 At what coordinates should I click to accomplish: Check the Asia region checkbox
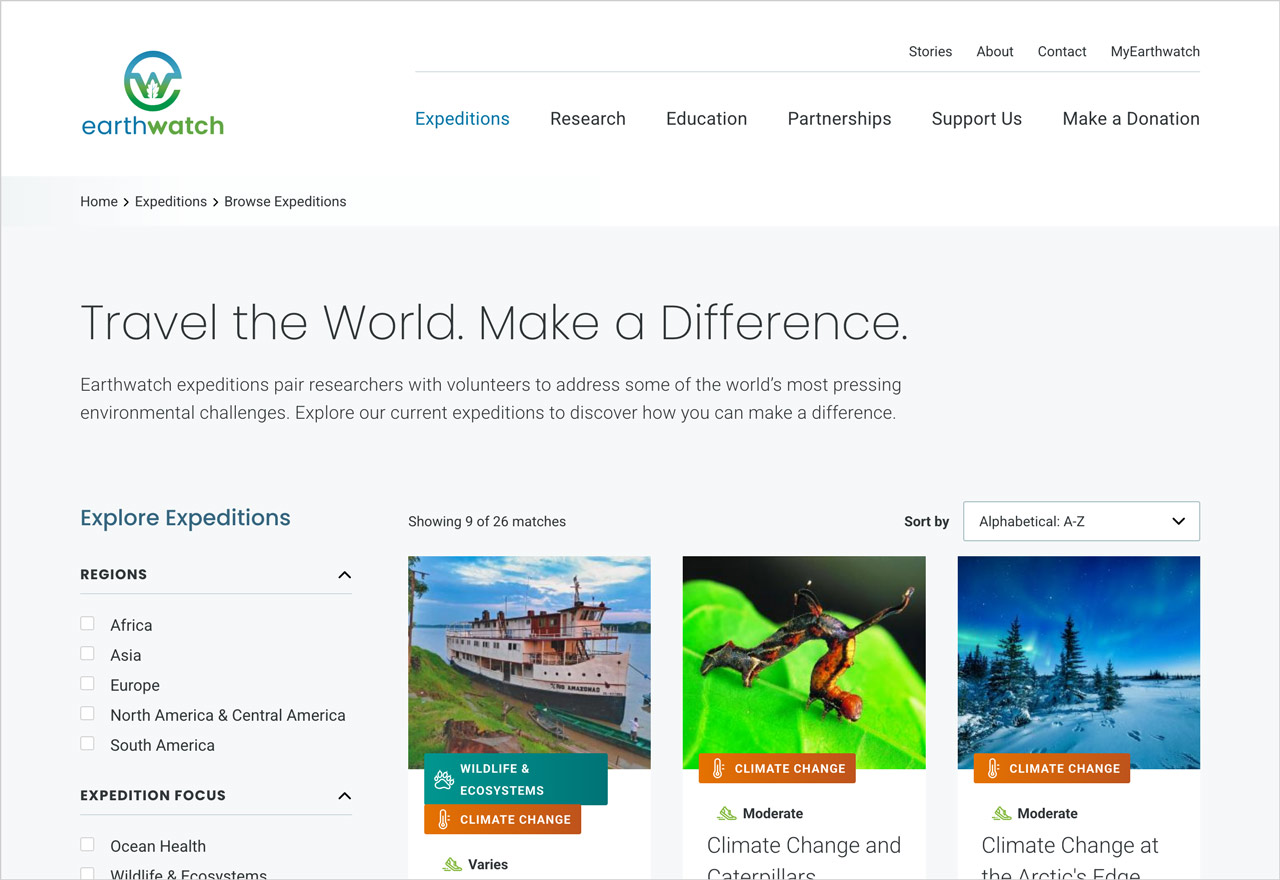87,654
